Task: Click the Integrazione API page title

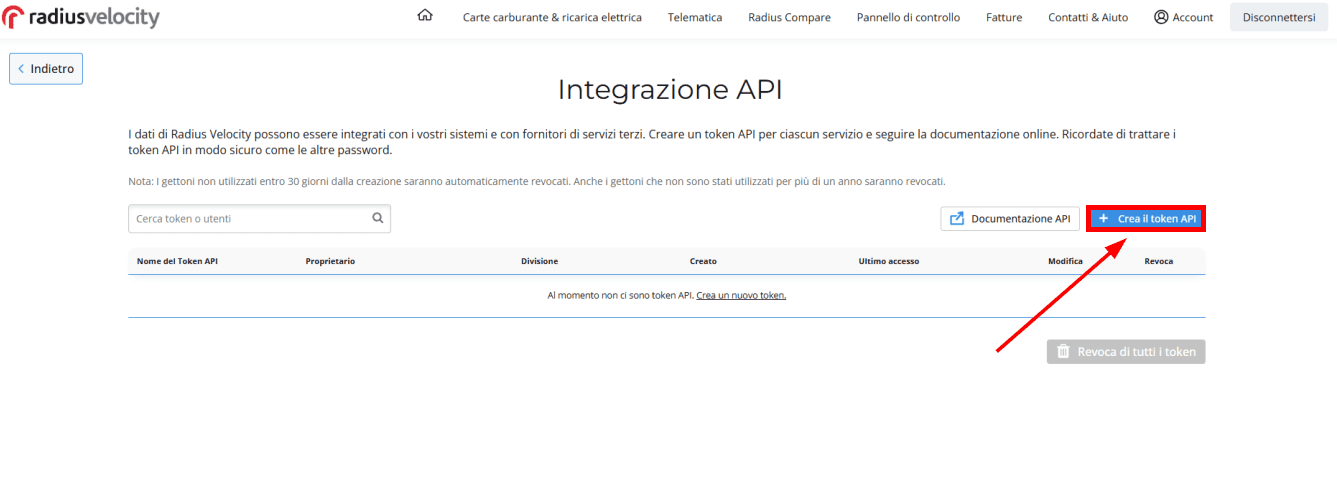Action: tap(669, 90)
